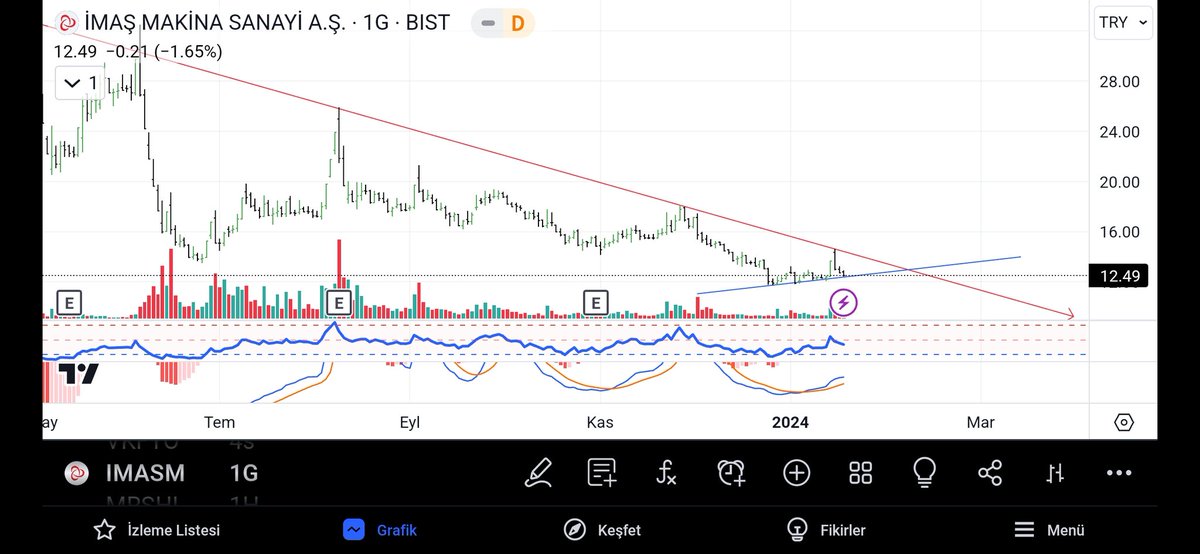The height and width of the screenshot is (554, 1200).
Task: Switch to Grafik tab
Action: 380,530
